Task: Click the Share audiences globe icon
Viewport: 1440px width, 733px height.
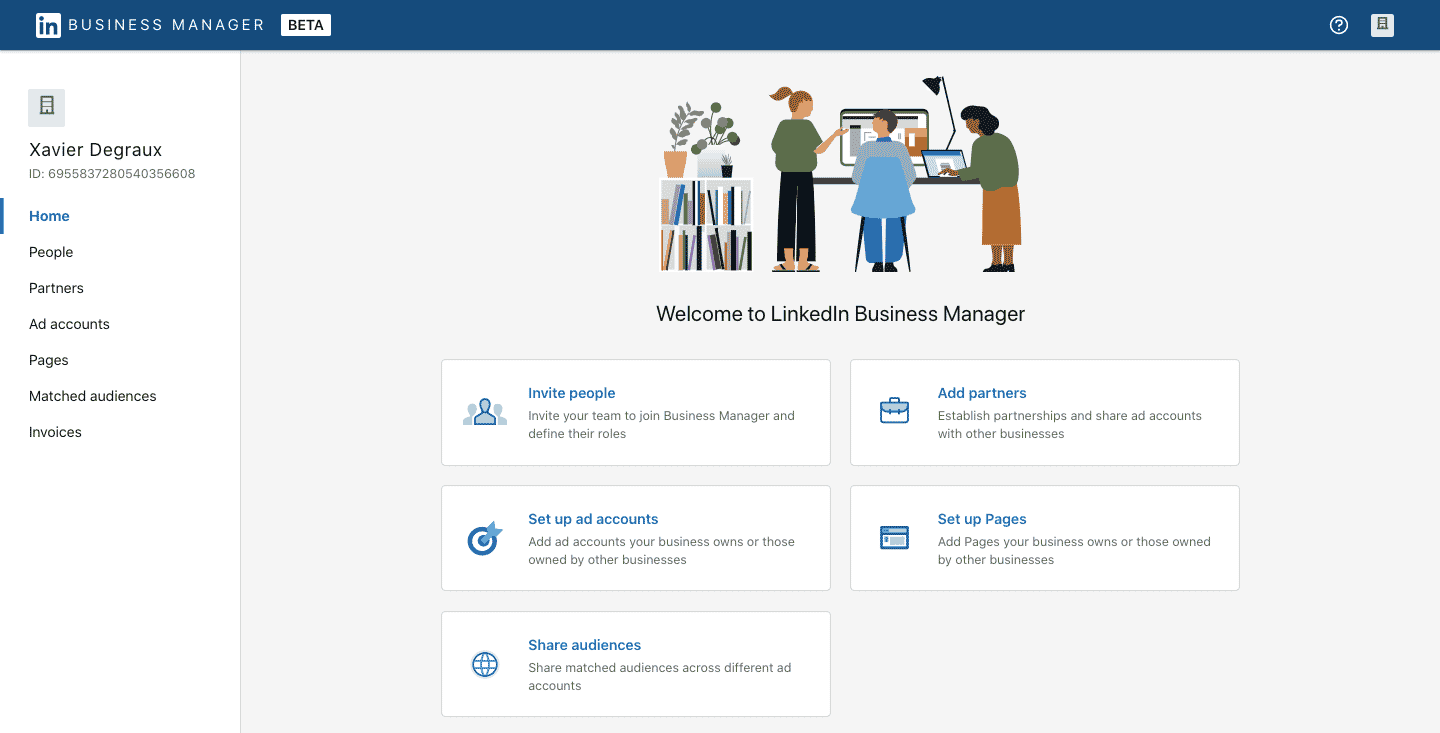Action: 485,664
